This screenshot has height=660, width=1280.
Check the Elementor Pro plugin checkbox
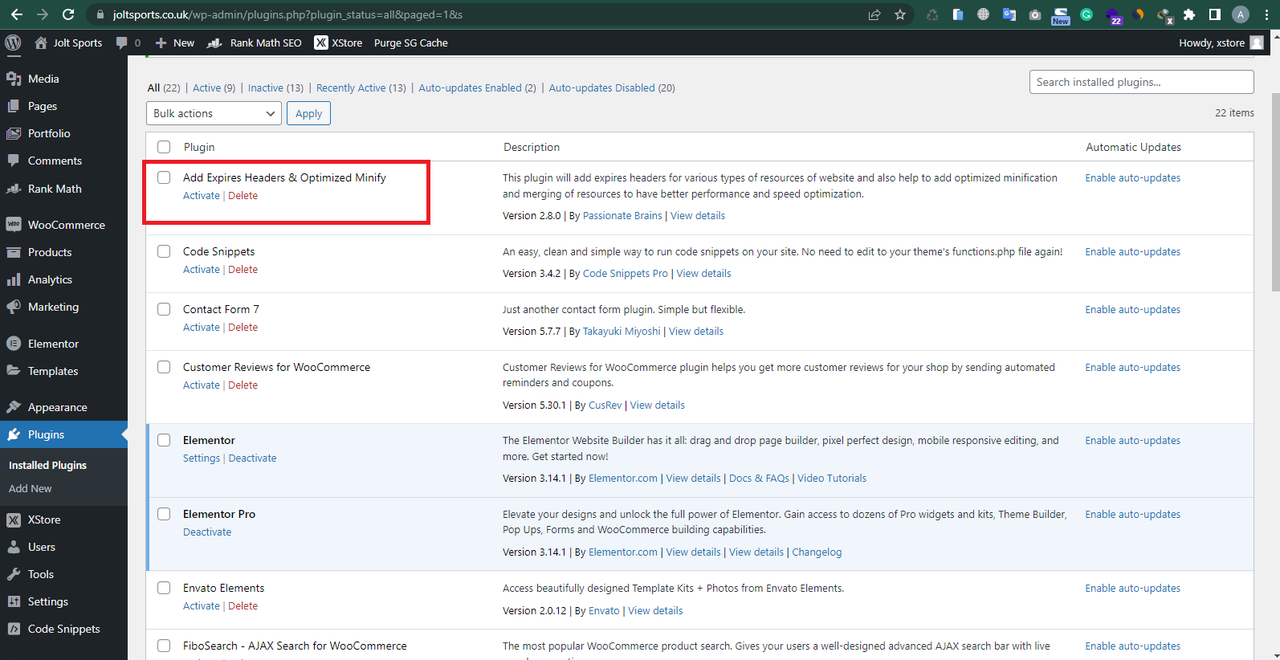pos(164,515)
